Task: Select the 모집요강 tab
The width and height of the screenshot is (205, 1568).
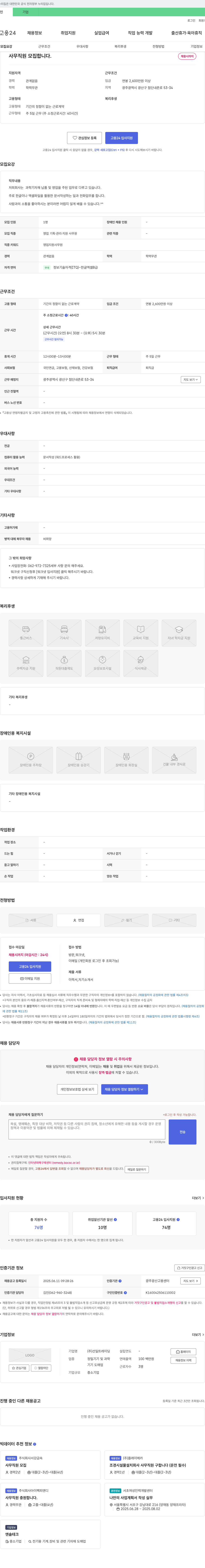Action: click(6, 46)
